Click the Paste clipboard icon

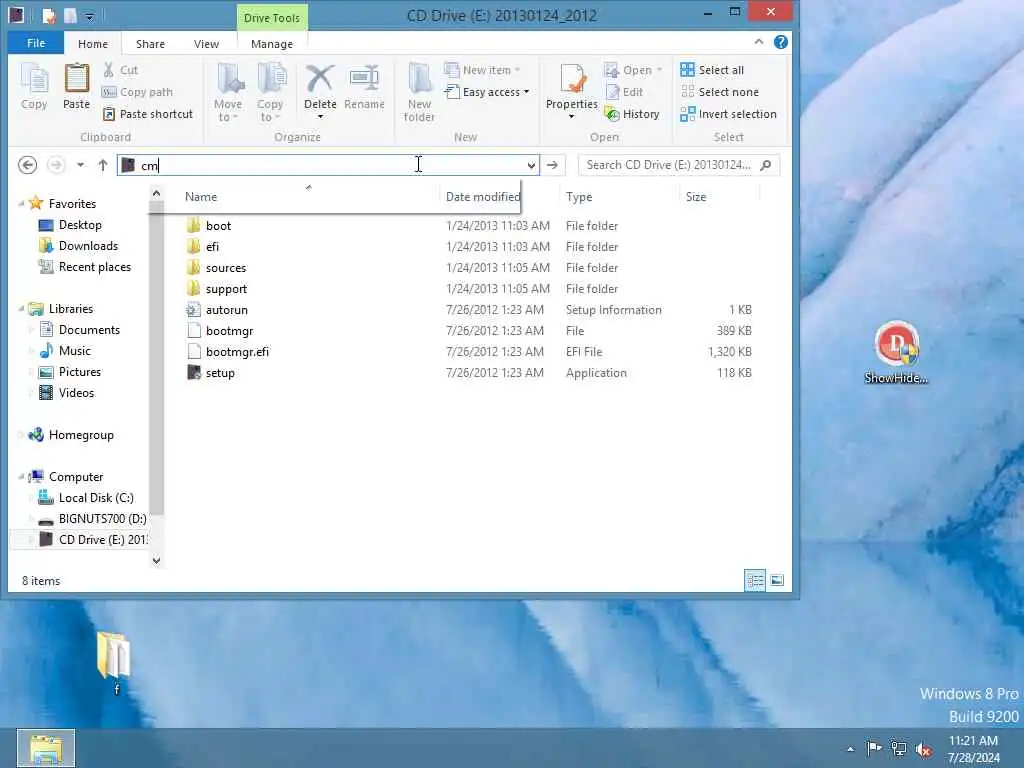click(x=76, y=86)
